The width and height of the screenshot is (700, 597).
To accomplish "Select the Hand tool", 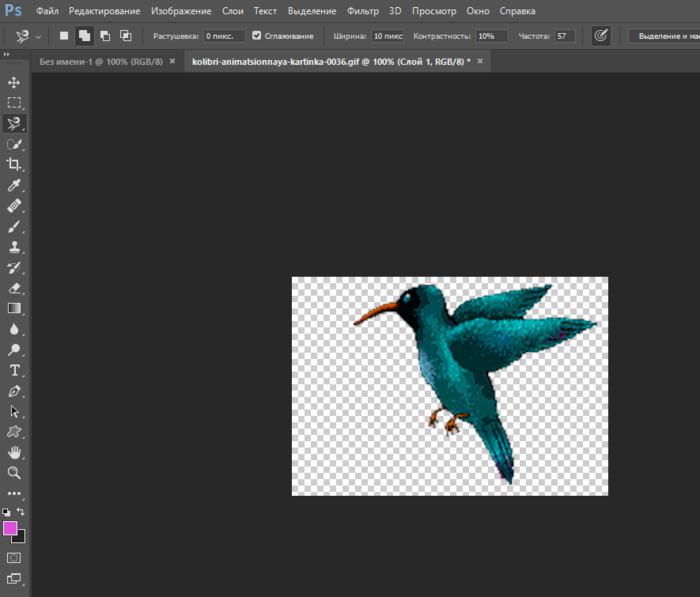I will [x=14, y=453].
